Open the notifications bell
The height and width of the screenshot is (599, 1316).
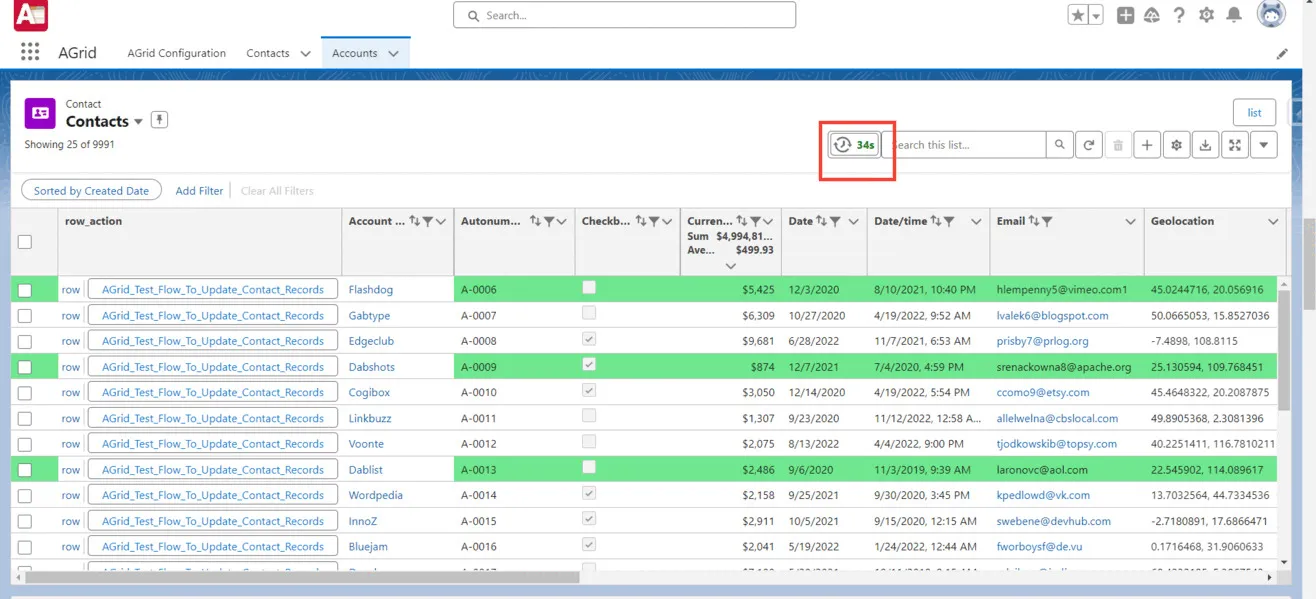[x=1234, y=15]
